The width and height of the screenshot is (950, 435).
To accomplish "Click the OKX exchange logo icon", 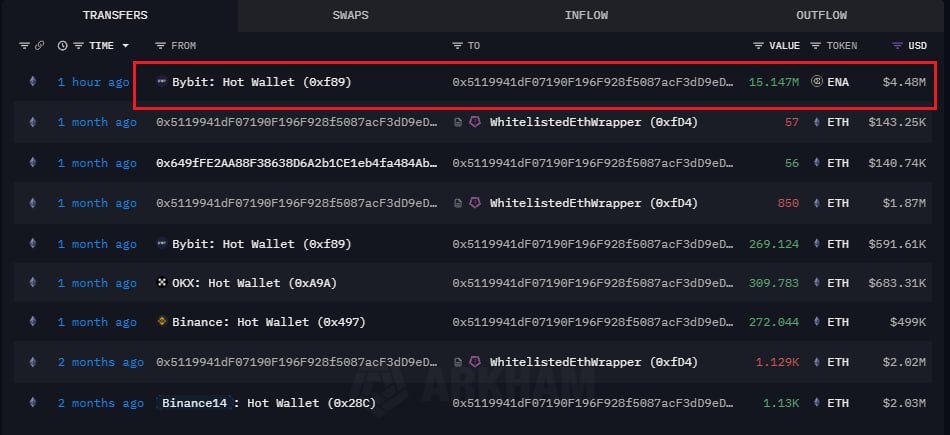I will [162, 283].
